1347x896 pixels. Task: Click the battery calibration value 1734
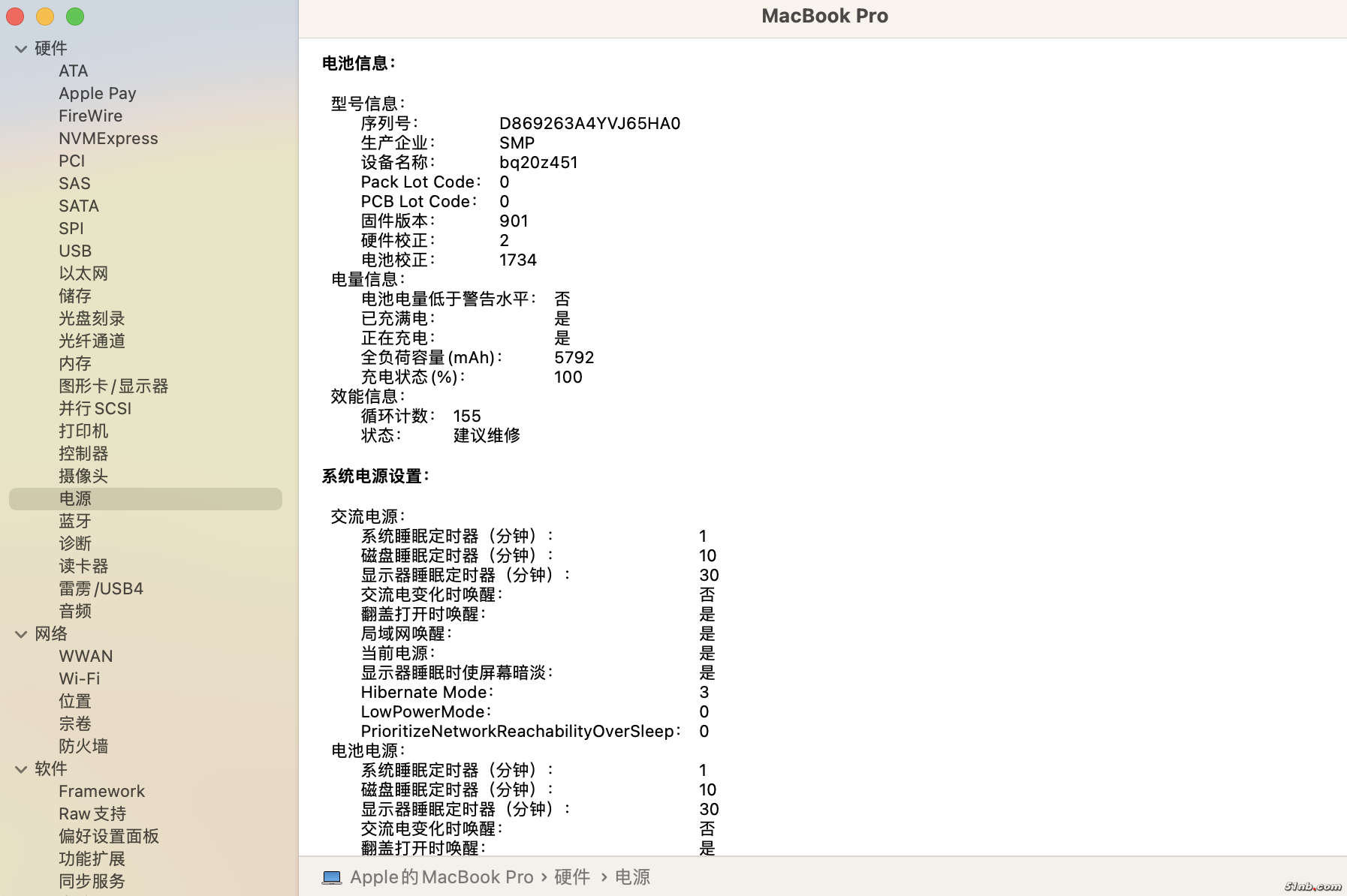518,260
